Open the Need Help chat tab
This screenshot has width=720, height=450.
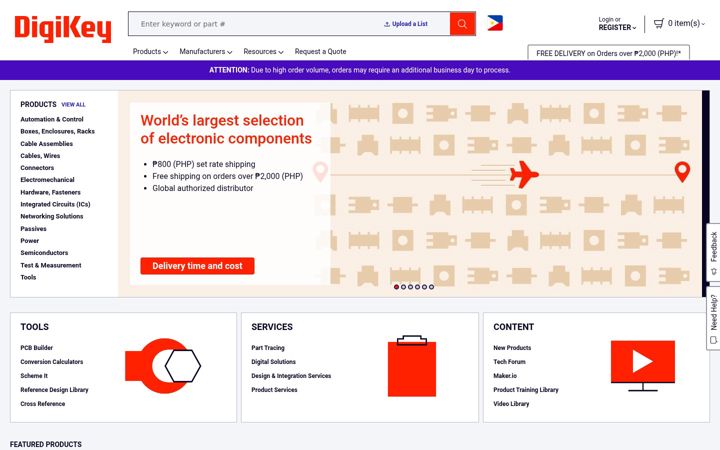pyautogui.click(x=713, y=318)
